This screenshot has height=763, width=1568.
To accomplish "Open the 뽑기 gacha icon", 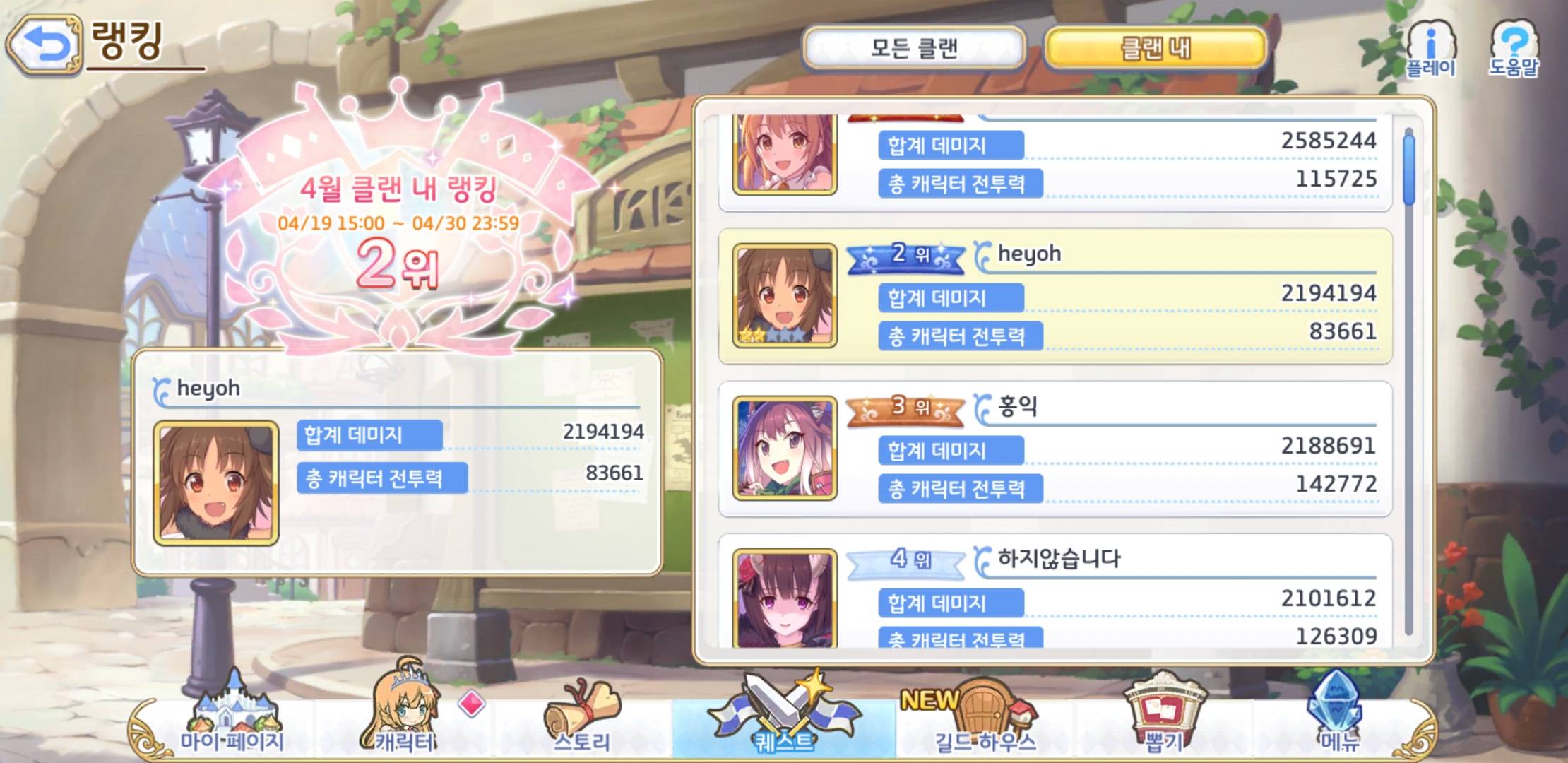I will click(x=1163, y=714).
